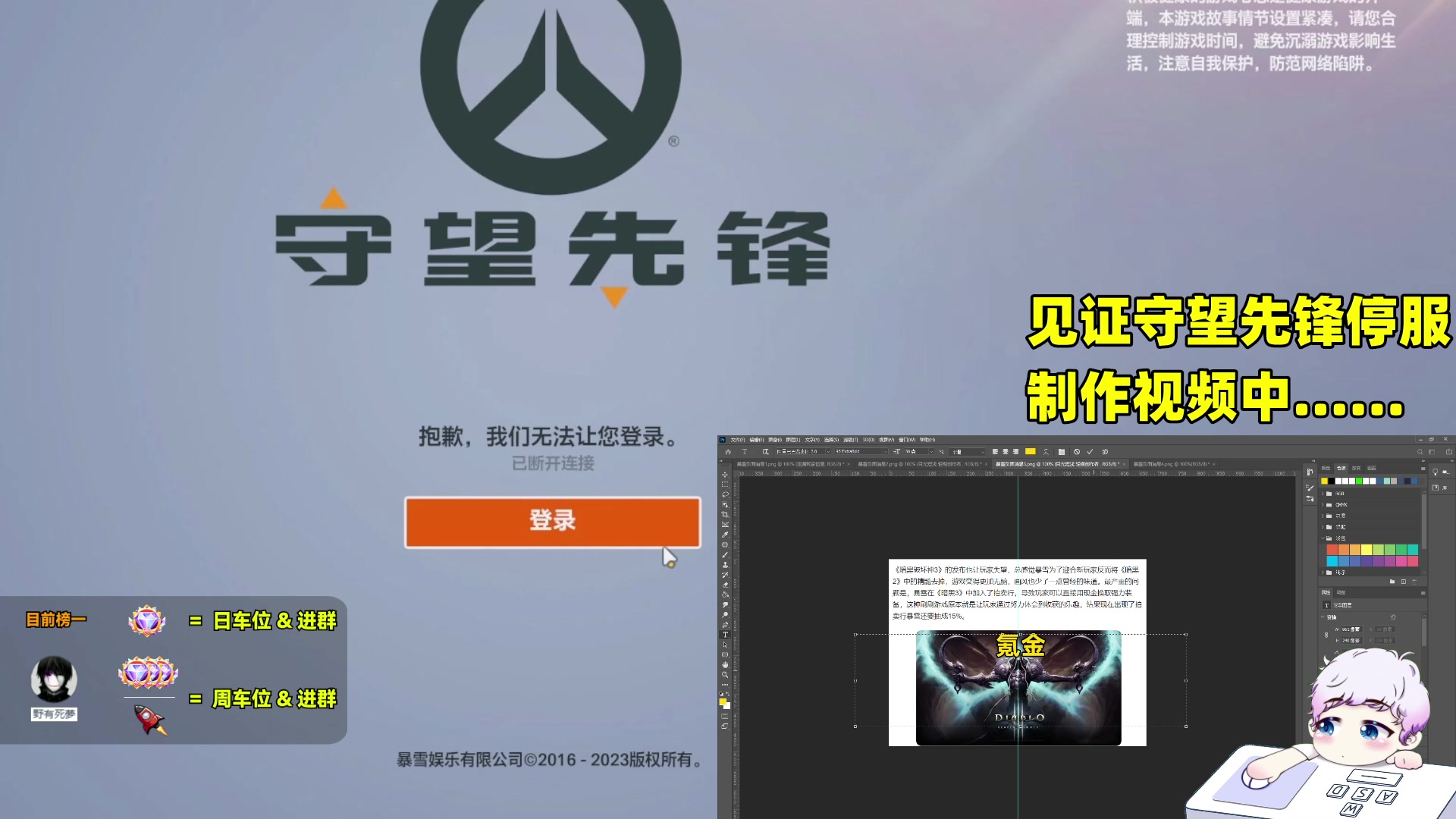1456x819 pixels.
Task: Switch to the 调整 Adjustments panel tab
Action: (1341, 592)
